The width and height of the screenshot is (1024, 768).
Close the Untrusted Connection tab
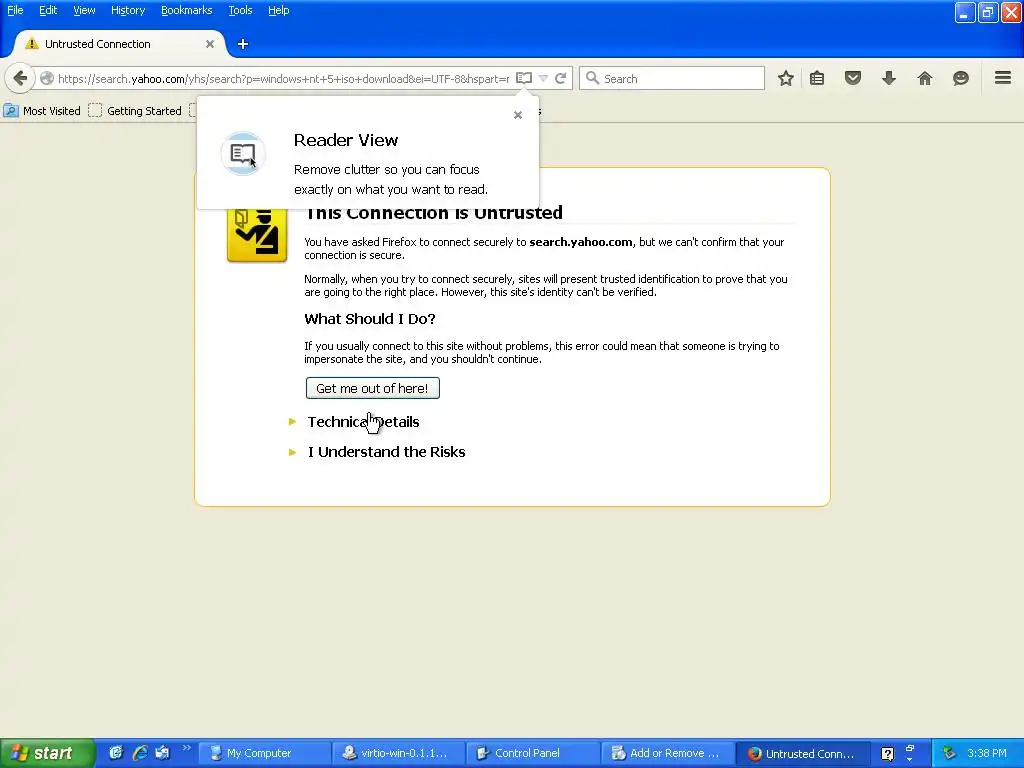tap(210, 44)
